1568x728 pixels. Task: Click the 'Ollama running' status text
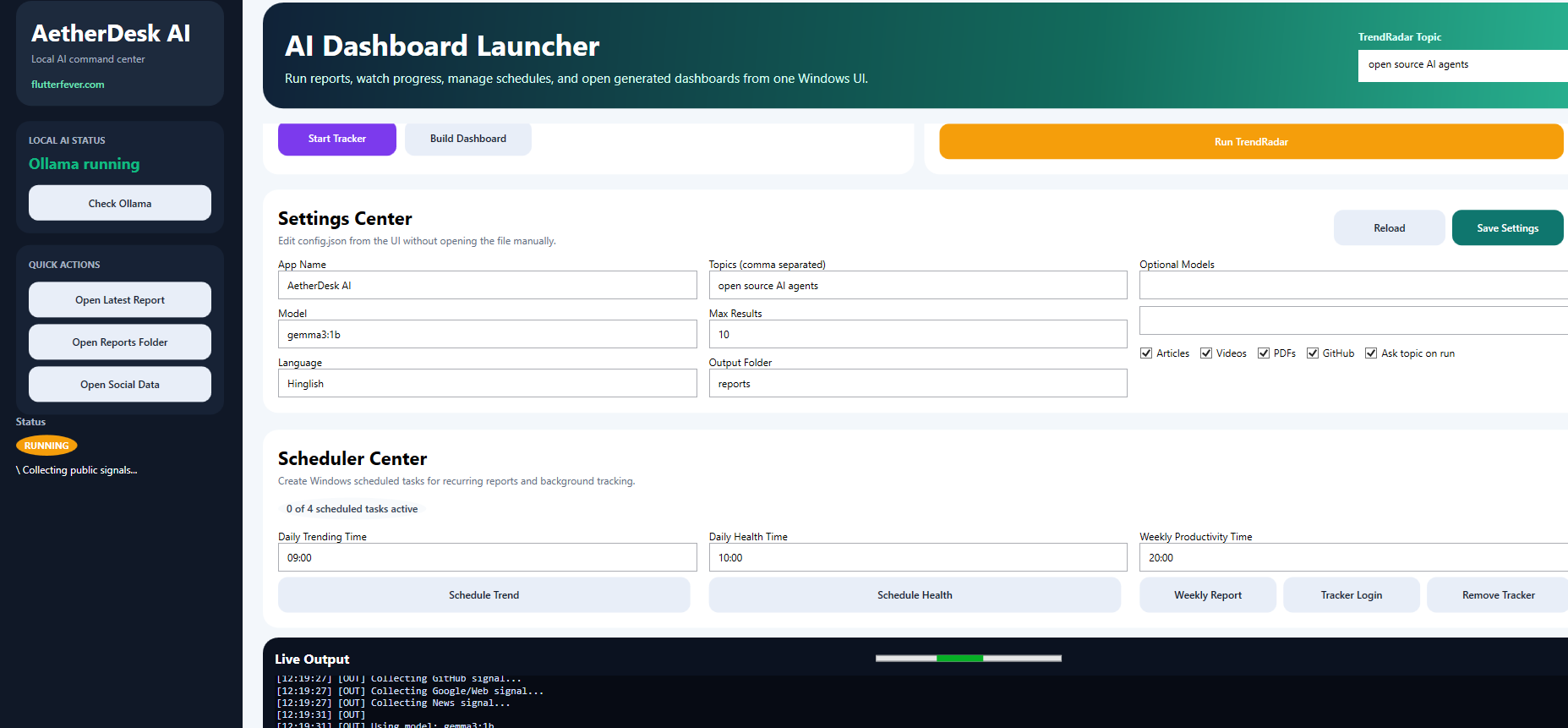coord(85,164)
